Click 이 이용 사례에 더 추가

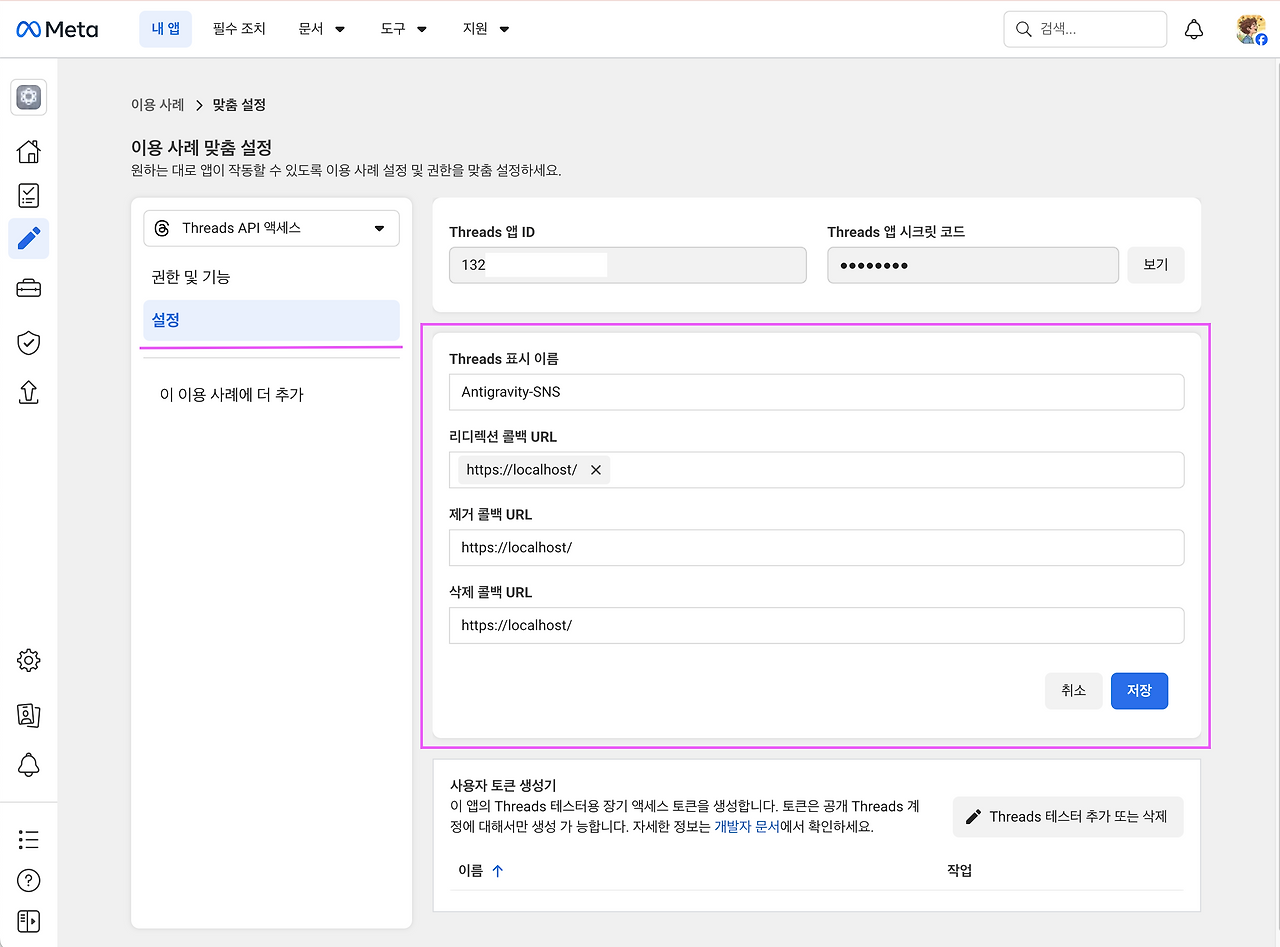click(231, 395)
